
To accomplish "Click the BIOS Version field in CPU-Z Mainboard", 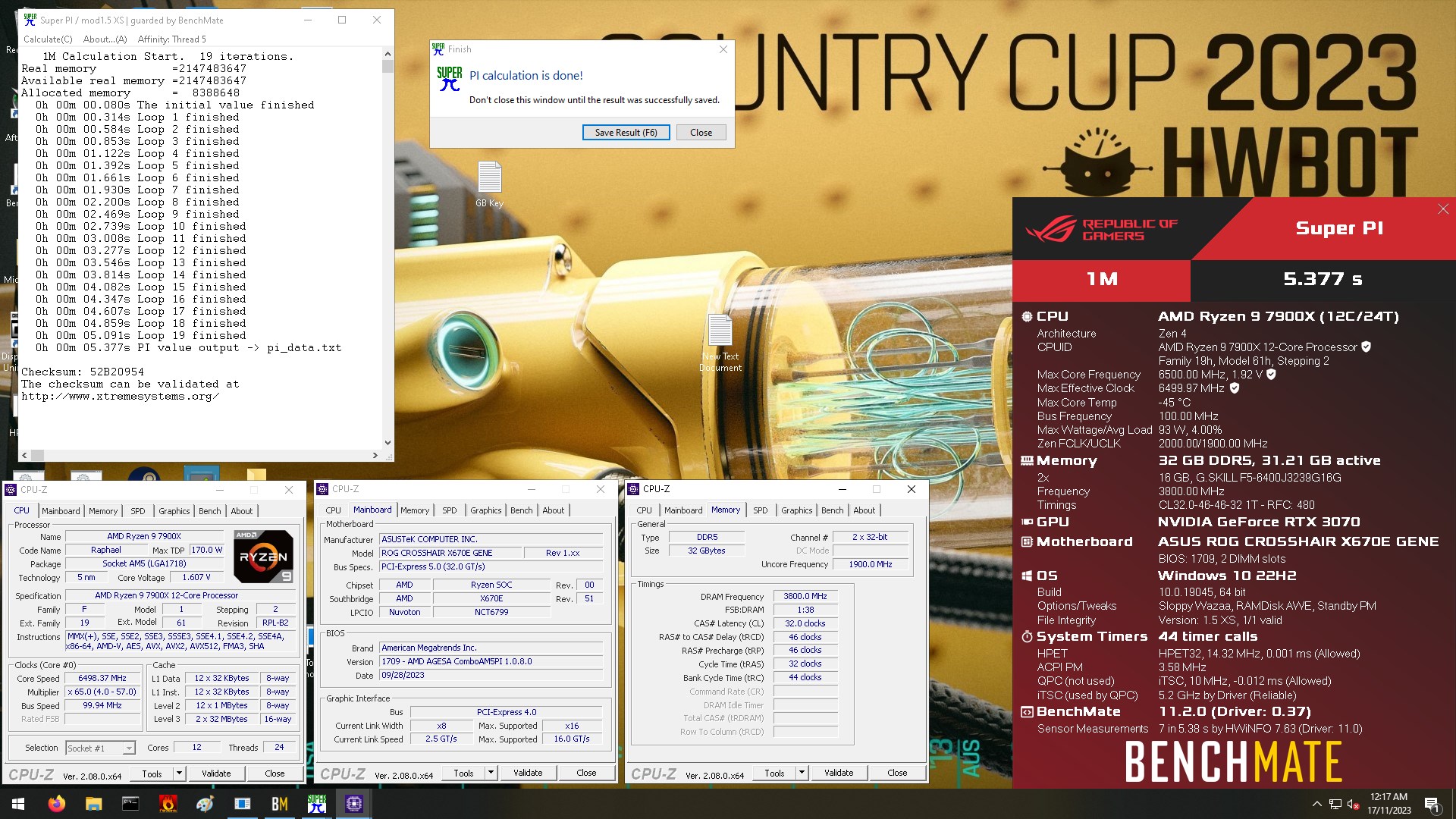I will coord(491,661).
